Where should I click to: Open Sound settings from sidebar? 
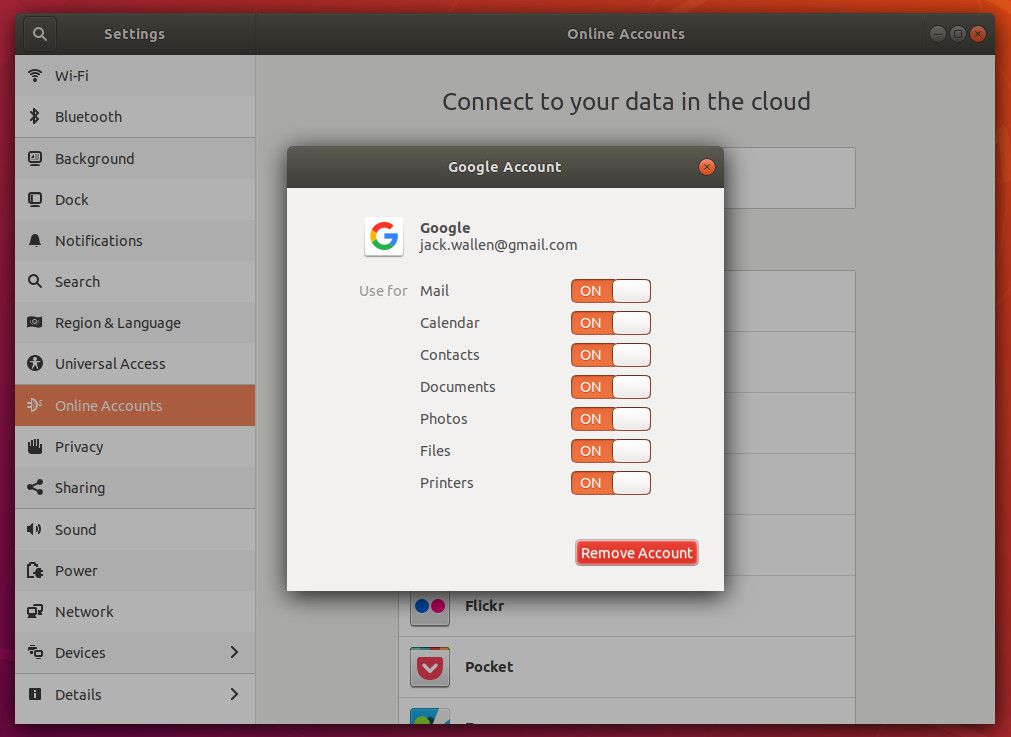(135, 529)
